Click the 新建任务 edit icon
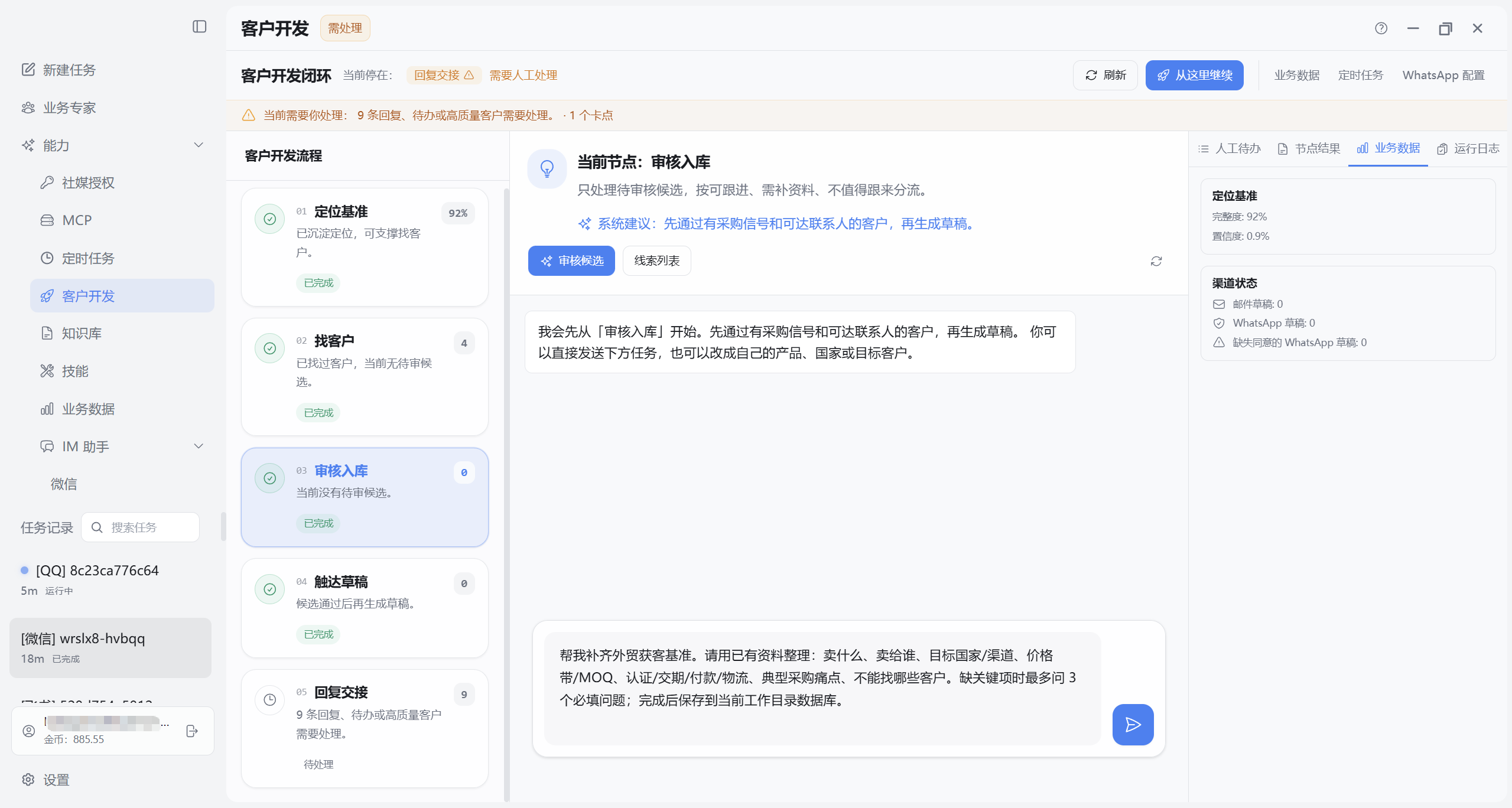This screenshot has height=808, width=1512. [x=28, y=70]
